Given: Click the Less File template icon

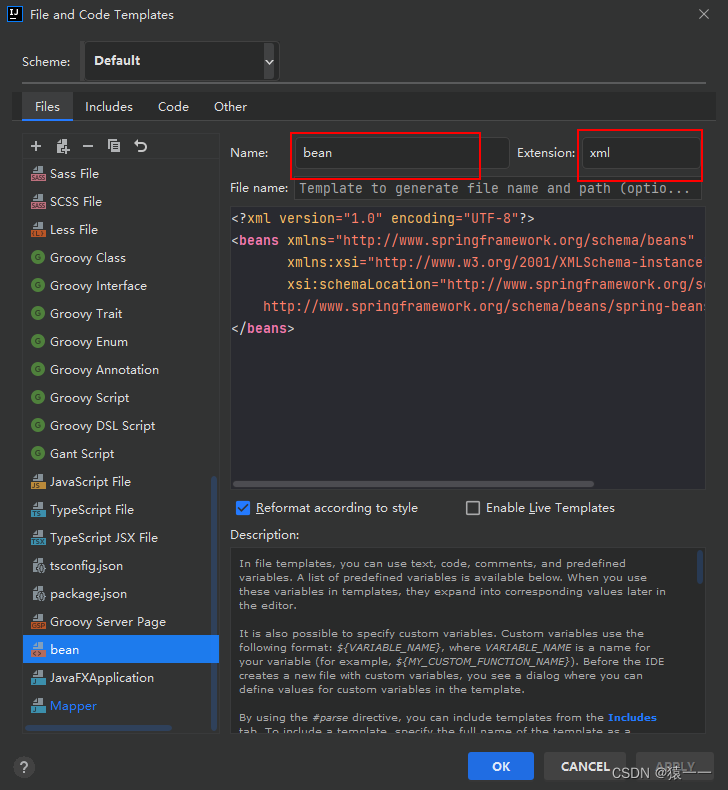Looking at the screenshot, I should [38, 230].
